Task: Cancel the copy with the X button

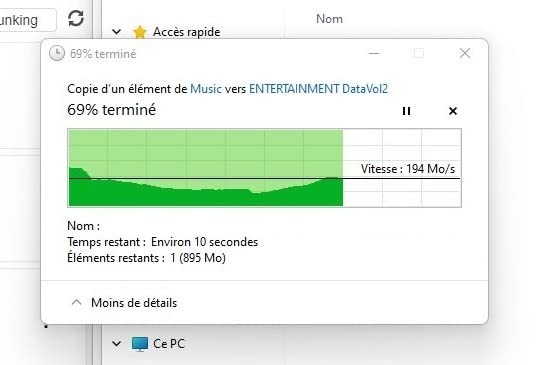Action: coord(453,111)
